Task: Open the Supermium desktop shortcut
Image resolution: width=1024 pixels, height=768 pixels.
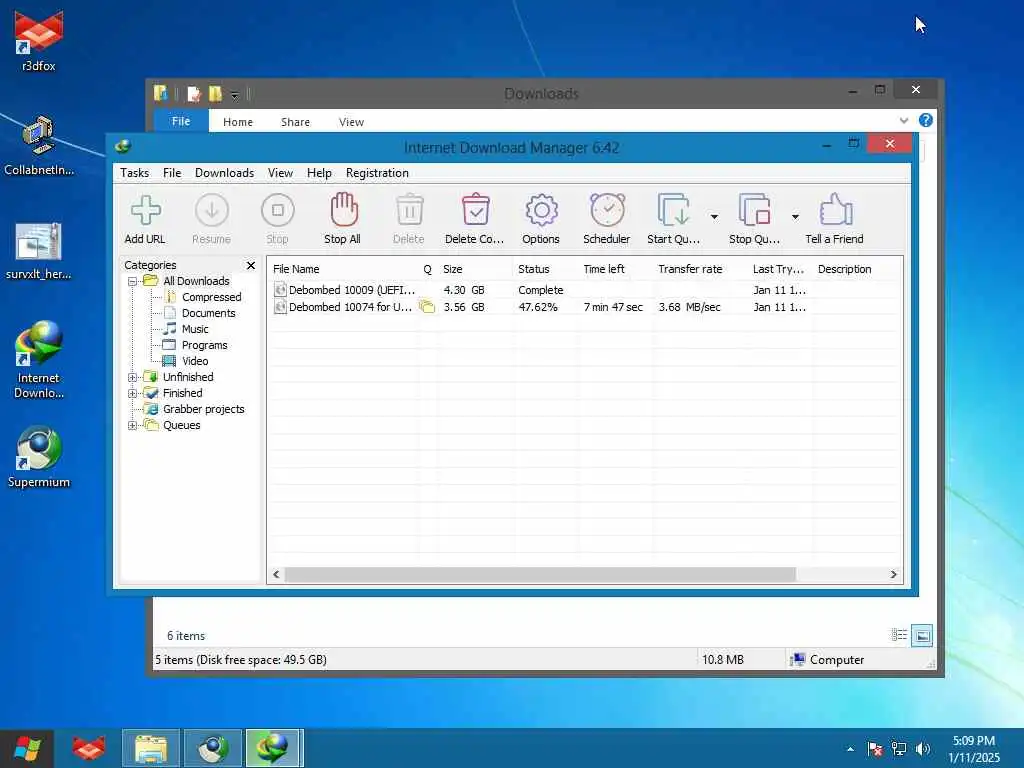Action: 39,456
